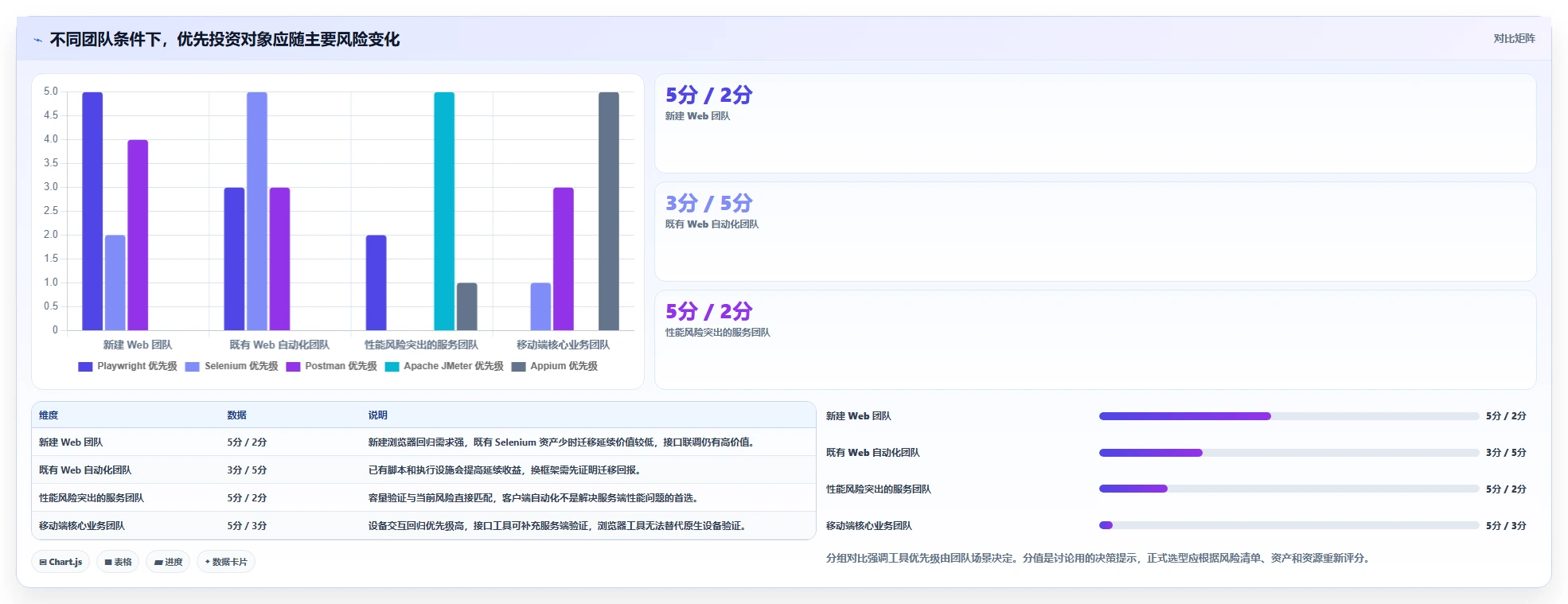Click the Playwright bar for 性能风险突出的服务团队
The image size is (1568, 604).
pyautogui.click(x=376, y=283)
